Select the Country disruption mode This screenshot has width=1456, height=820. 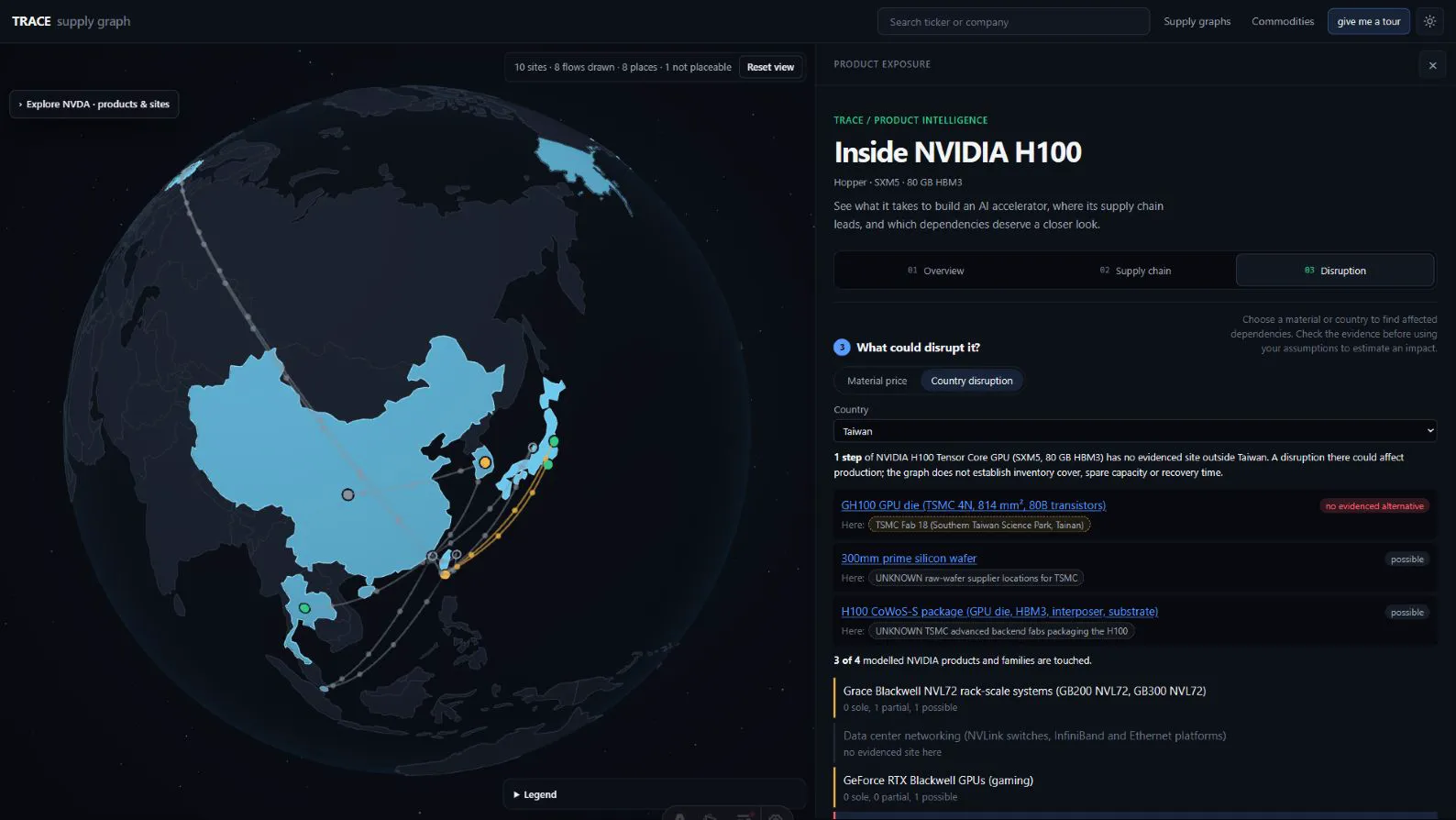click(x=971, y=381)
